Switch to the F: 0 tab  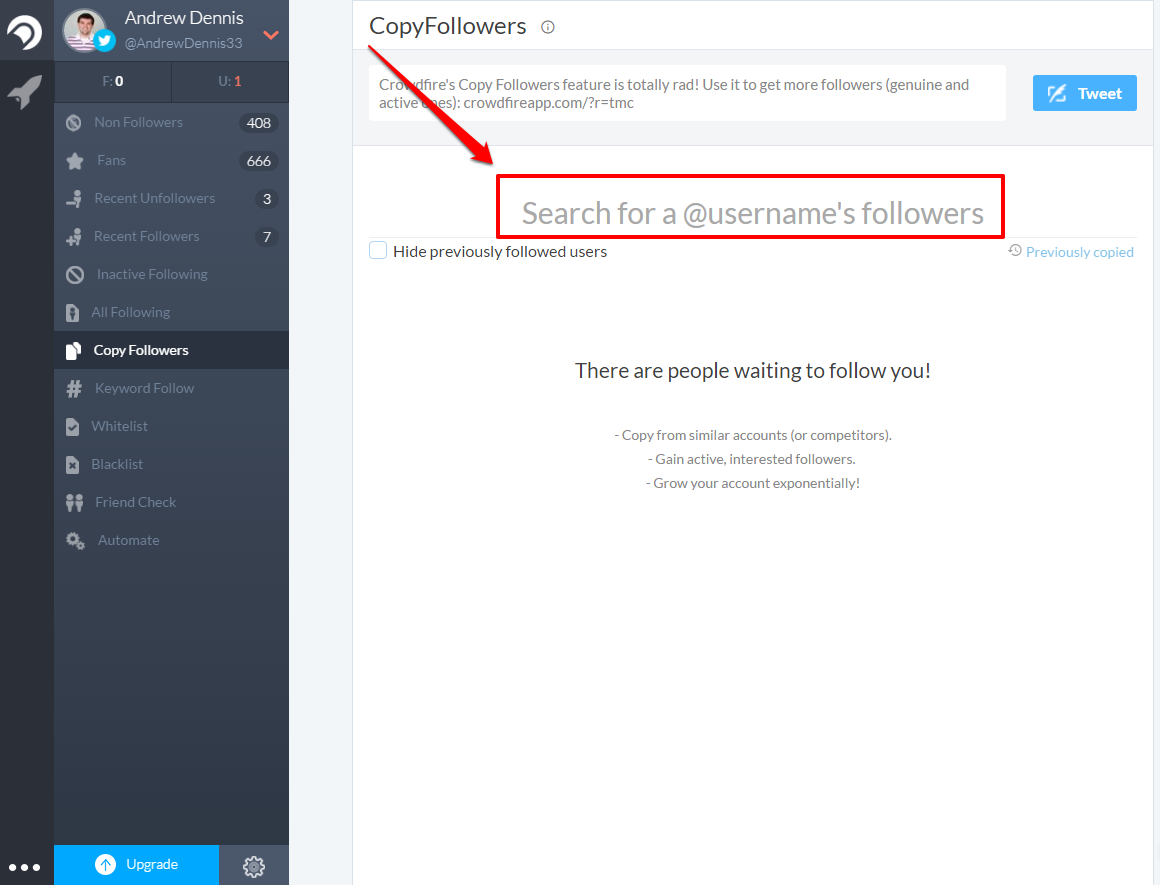113,82
